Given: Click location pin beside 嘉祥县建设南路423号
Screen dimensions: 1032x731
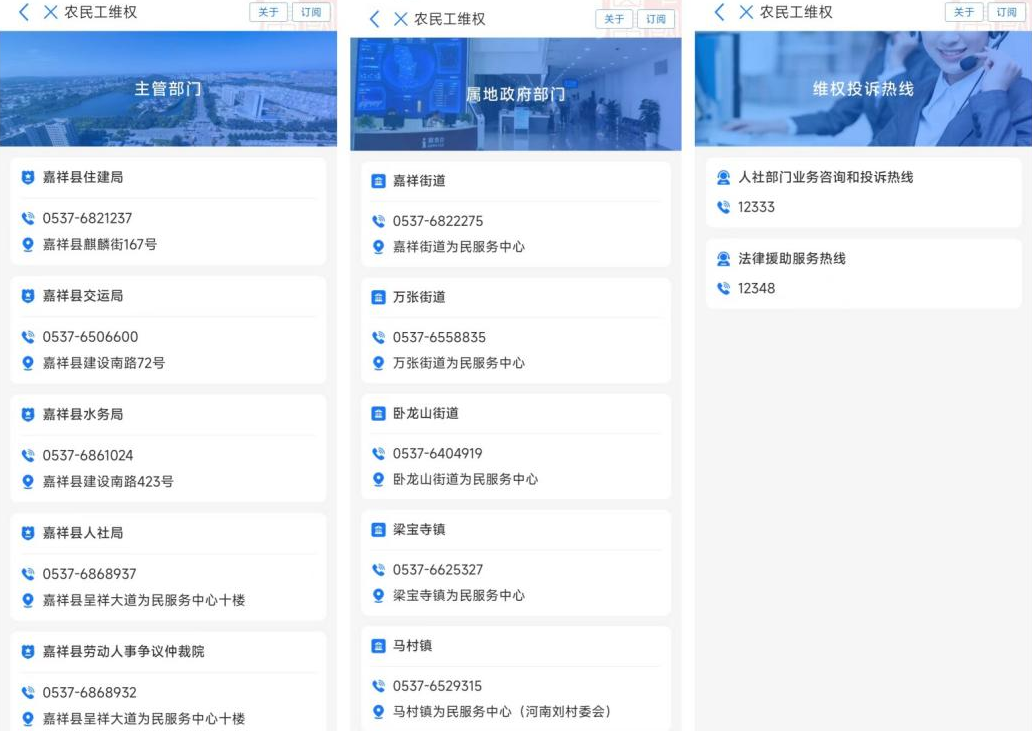Looking at the screenshot, I should (x=28, y=482).
